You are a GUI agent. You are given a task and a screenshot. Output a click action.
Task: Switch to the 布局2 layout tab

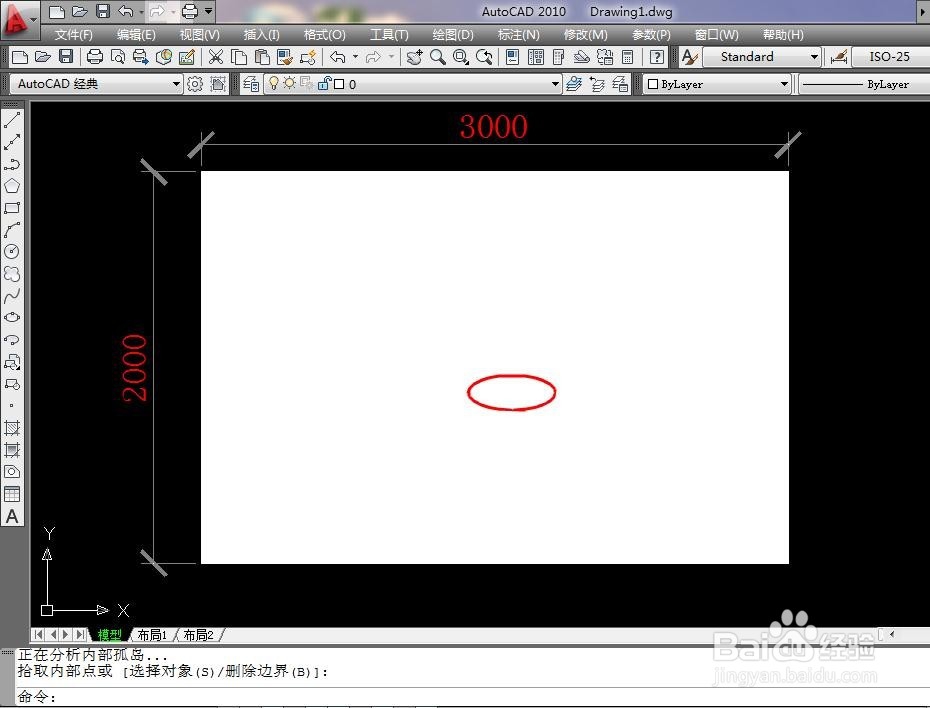(198, 635)
